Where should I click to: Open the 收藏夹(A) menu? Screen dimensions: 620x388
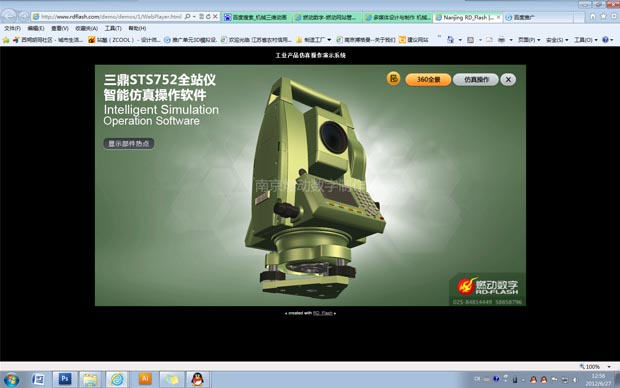coord(87,28)
